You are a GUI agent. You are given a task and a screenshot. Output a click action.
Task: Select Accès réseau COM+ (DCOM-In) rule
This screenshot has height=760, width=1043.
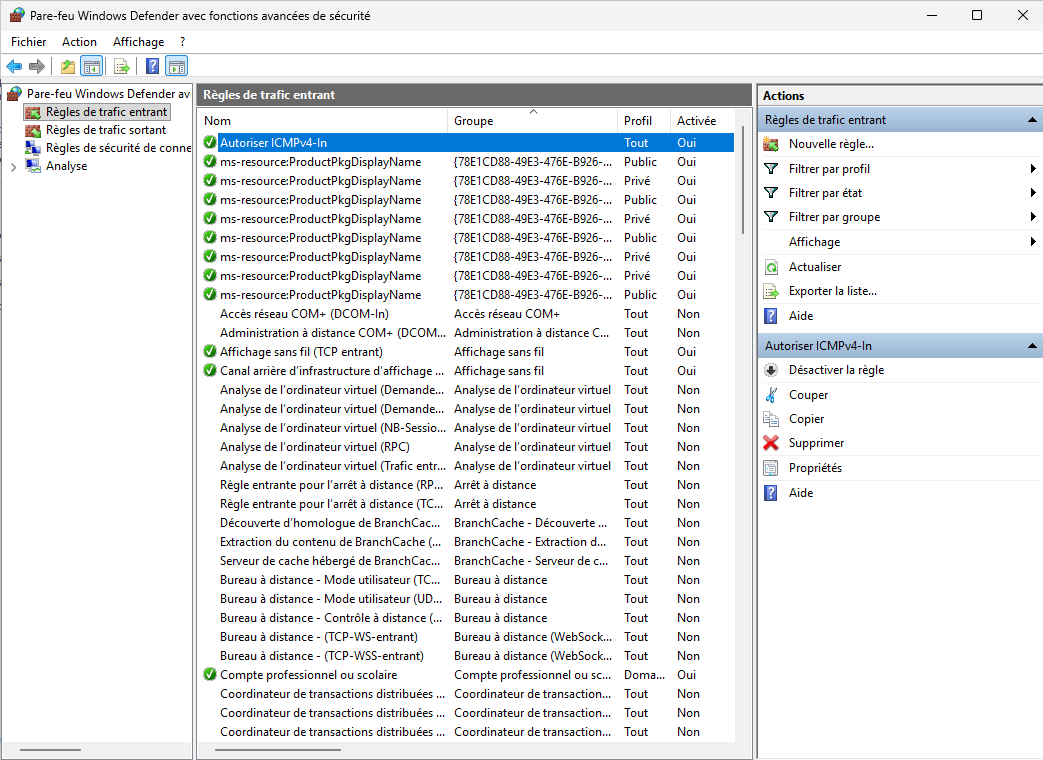(468, 314)
